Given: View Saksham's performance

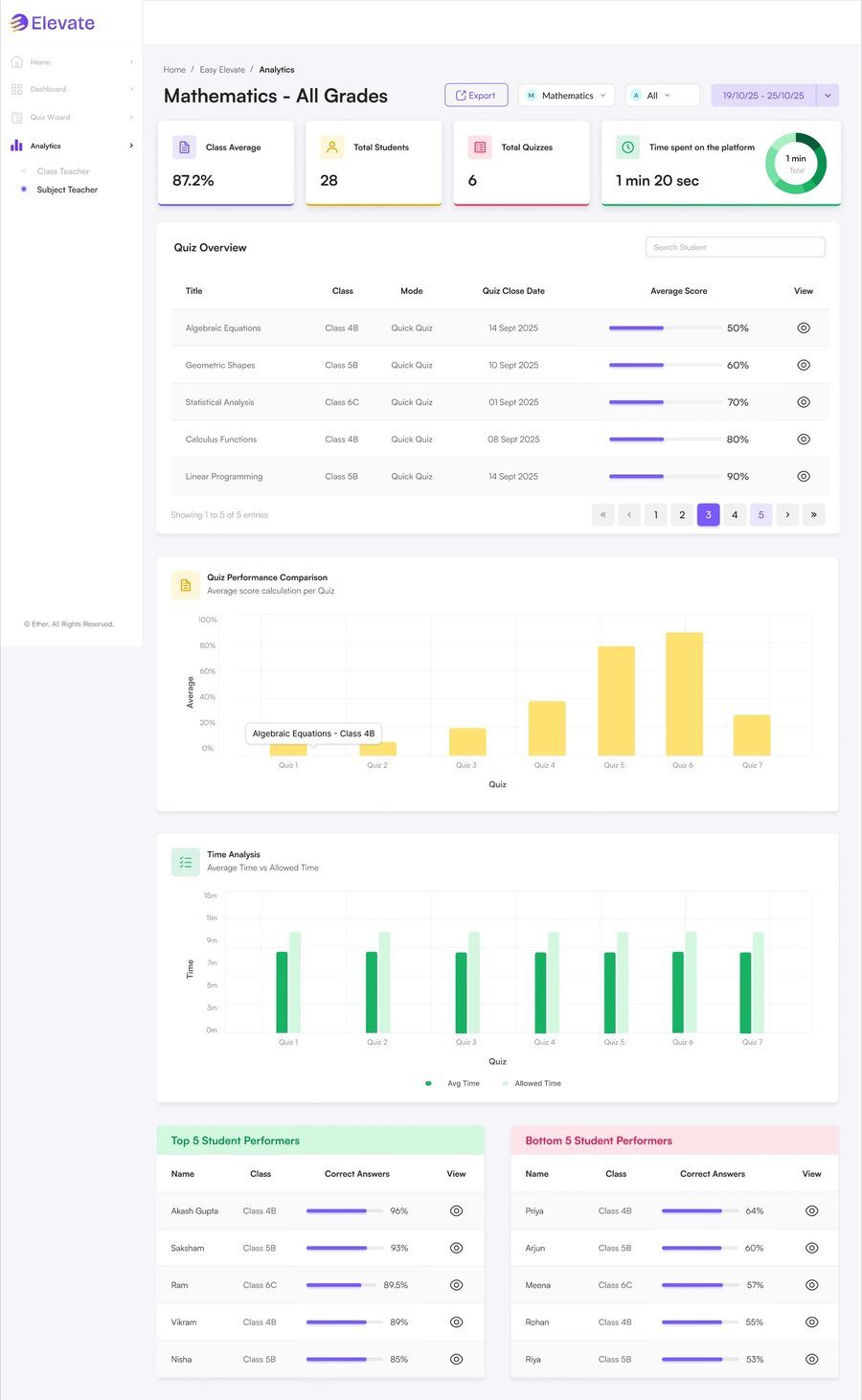Looking at the screenshot, I should 457,1248.
